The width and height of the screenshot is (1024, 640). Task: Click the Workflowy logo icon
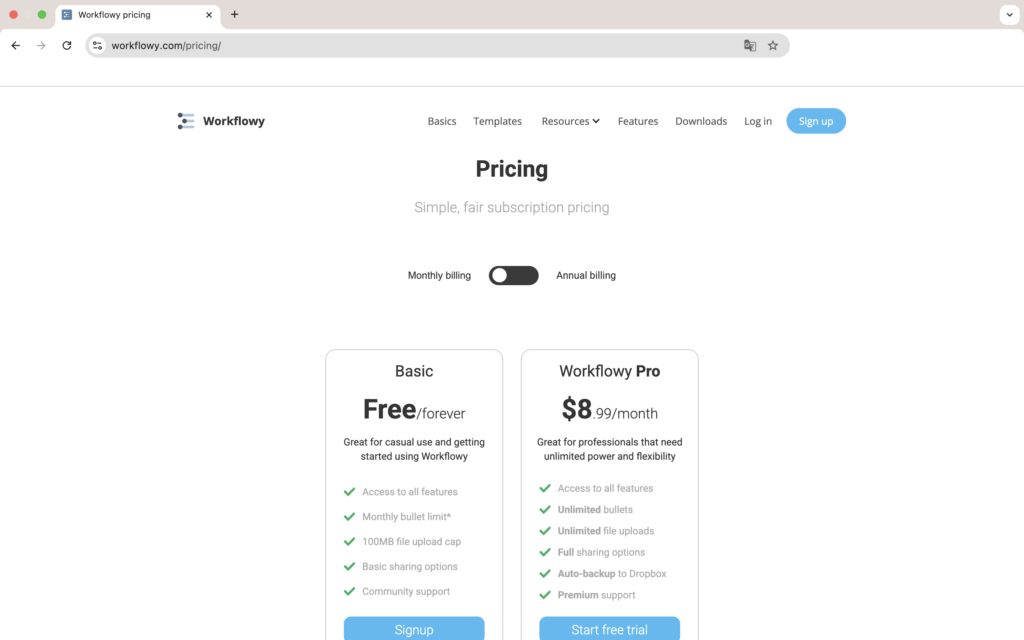point(186,121)
